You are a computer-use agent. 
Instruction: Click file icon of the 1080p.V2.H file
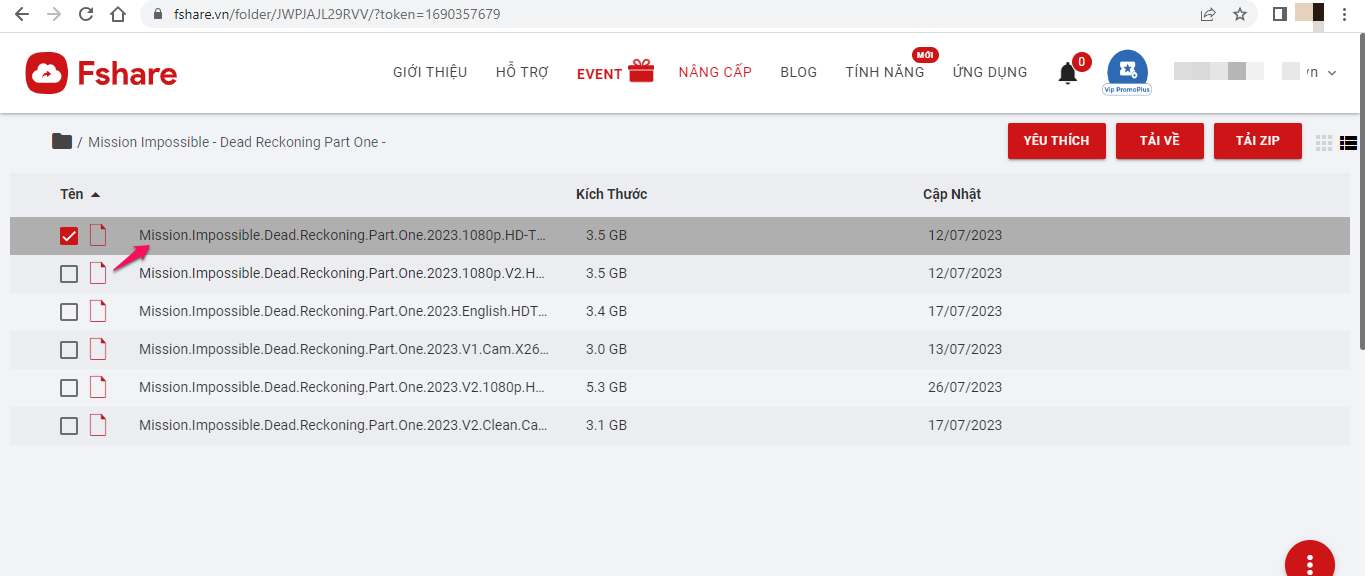pyautogui.click(x=98, y=273)
